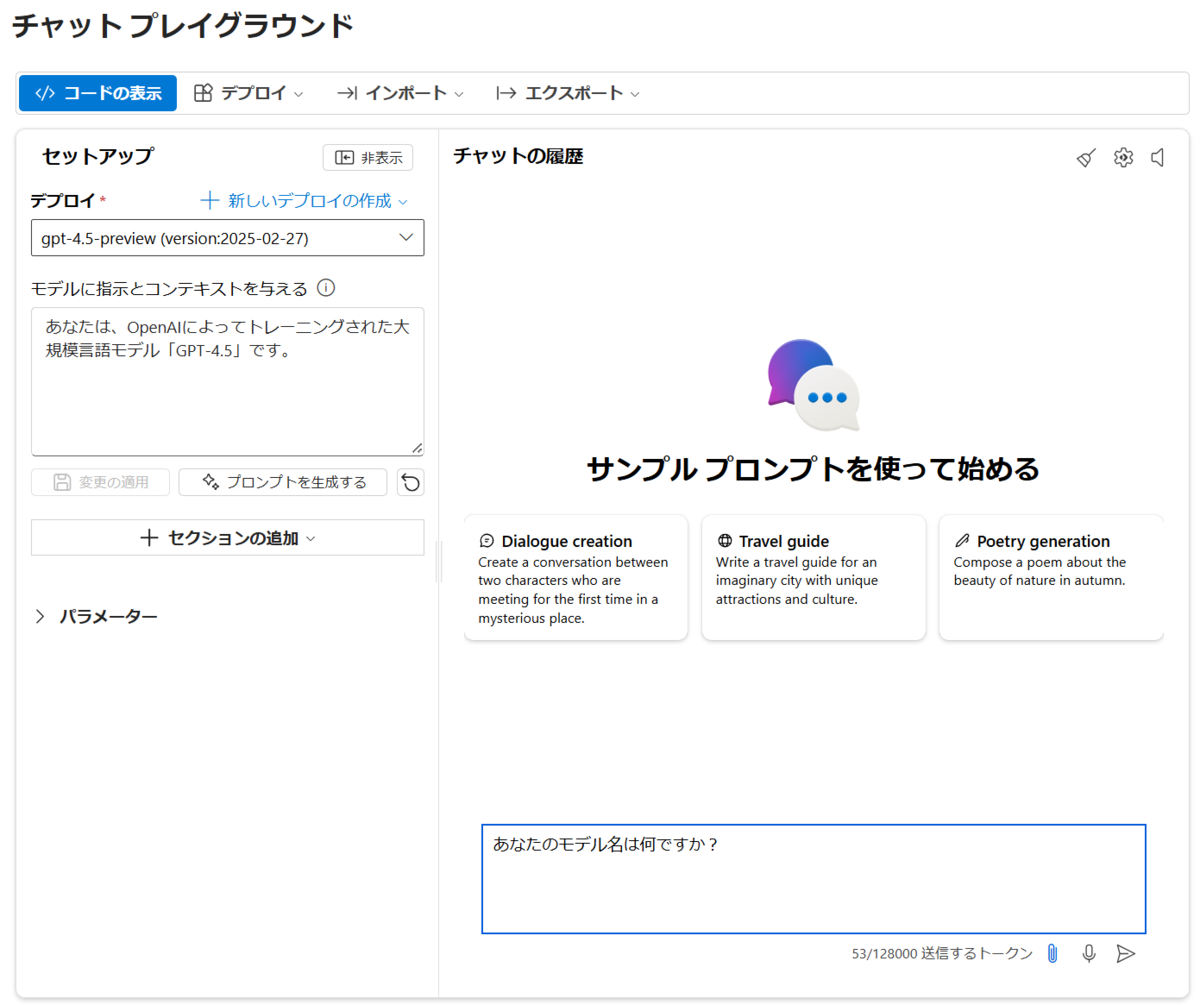Click into the system message text area
Viewport: 1200px width, 1005px height.
tap(228, 381)
